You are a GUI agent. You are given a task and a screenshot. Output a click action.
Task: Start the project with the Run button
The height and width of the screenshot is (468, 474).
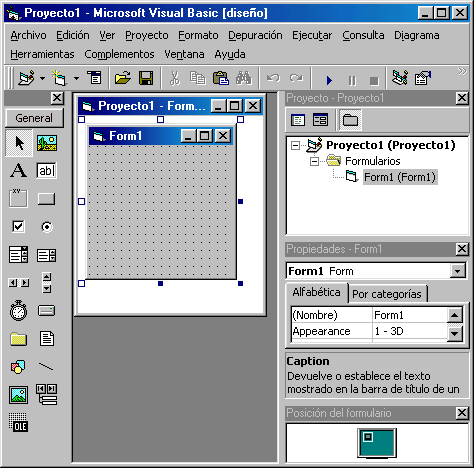(329, 80)
